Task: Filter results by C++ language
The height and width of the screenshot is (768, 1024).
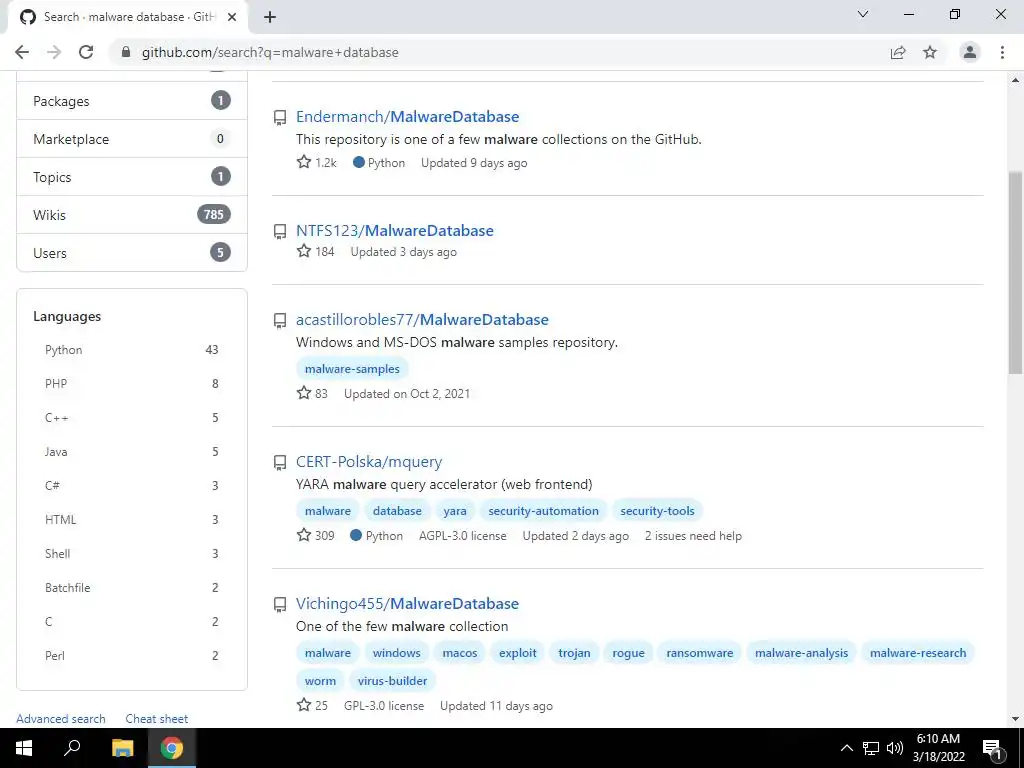Action: click(132, 418)
